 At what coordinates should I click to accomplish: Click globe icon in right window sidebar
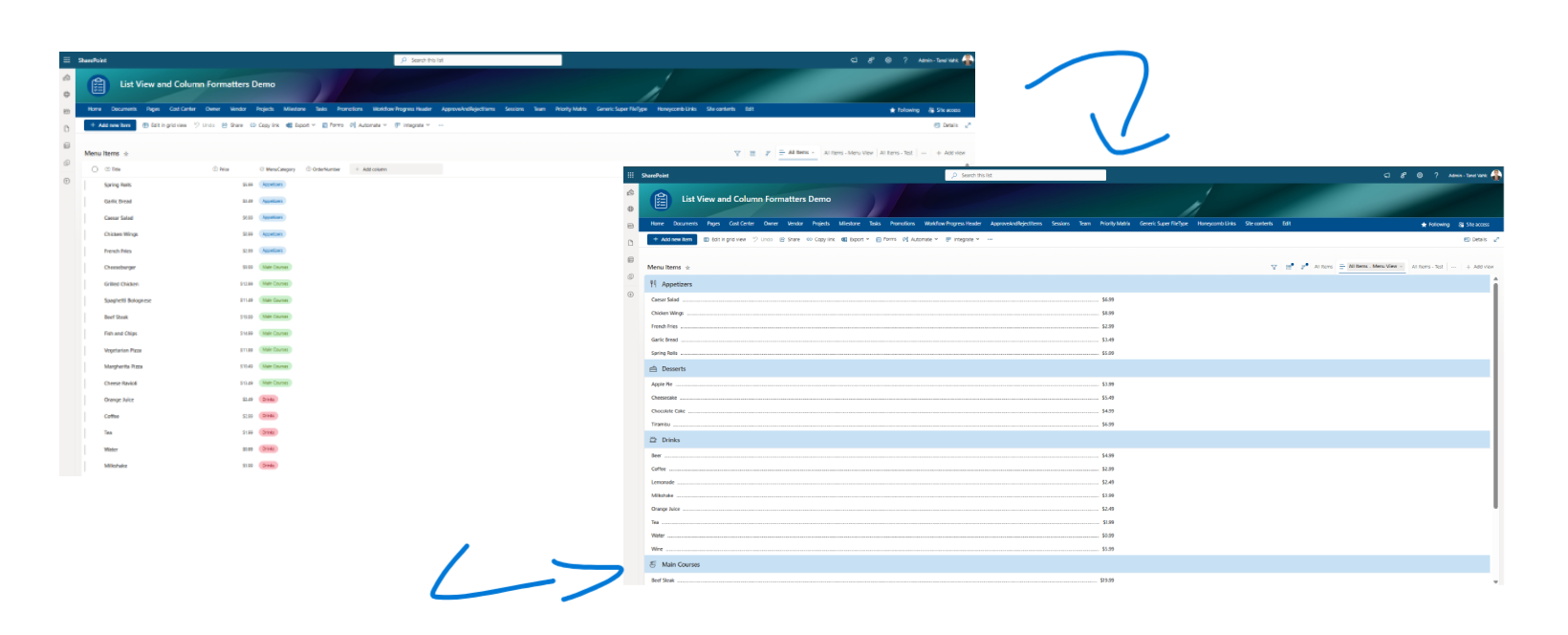click(x=630, y=208)
